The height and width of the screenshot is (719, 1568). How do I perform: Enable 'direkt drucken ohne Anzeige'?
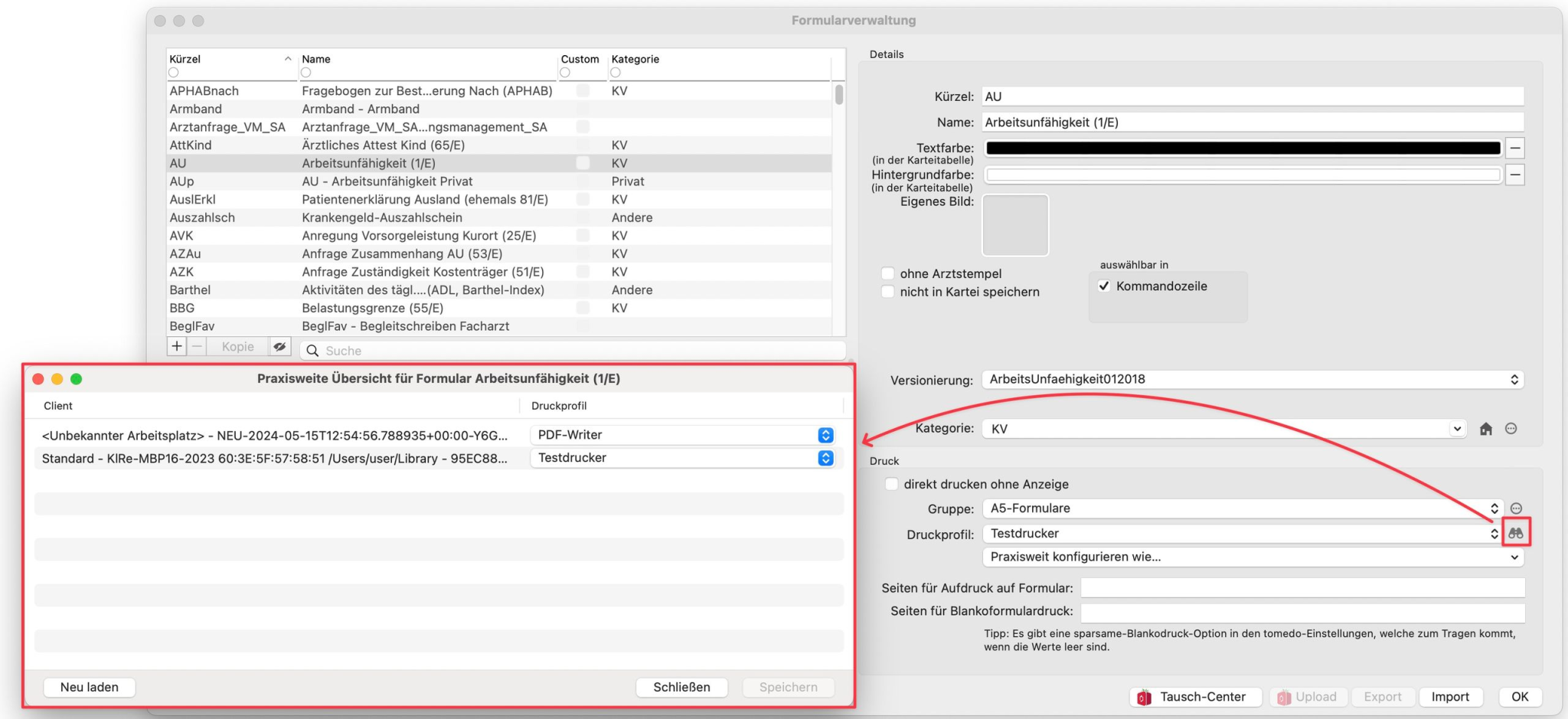click(x=891, y=484)
